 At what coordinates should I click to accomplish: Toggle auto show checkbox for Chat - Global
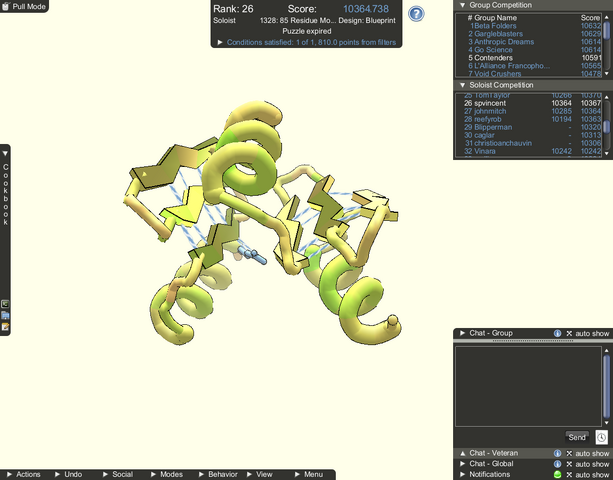tap(569, 464)
